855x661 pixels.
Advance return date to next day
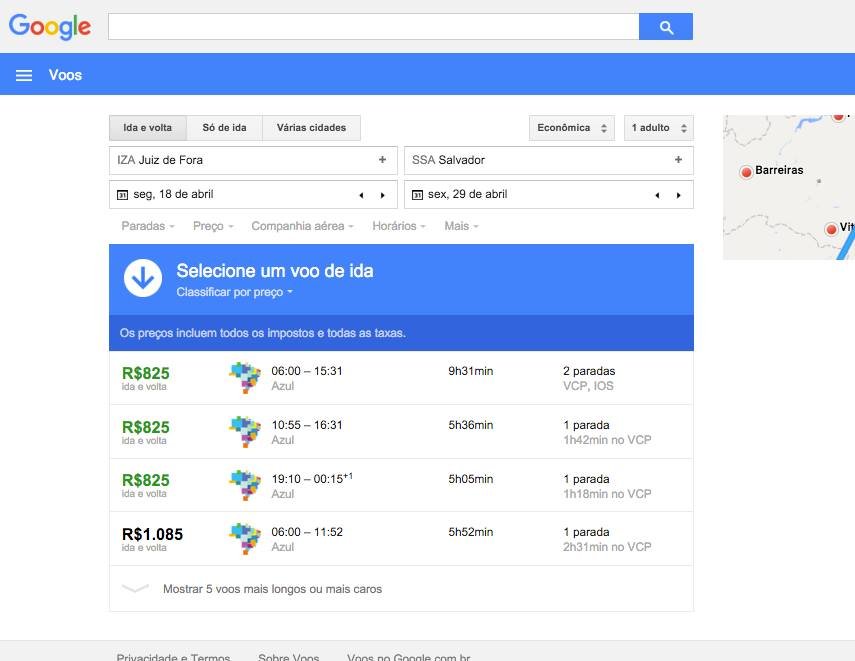[x=678, y=195]
